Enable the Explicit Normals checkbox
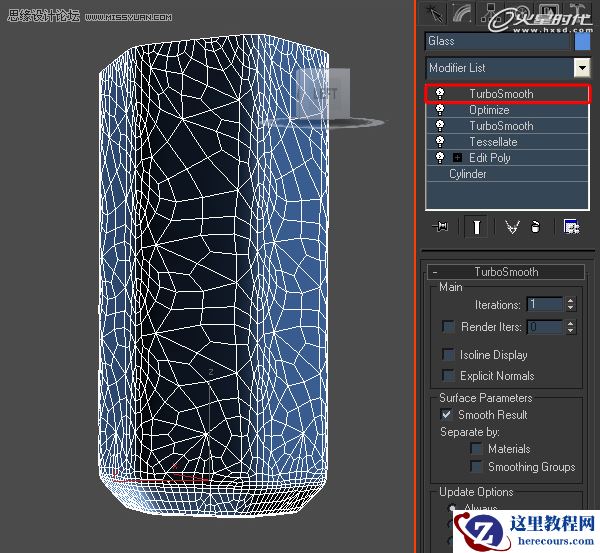The image size is (600, 553). [x=448, y=376]
